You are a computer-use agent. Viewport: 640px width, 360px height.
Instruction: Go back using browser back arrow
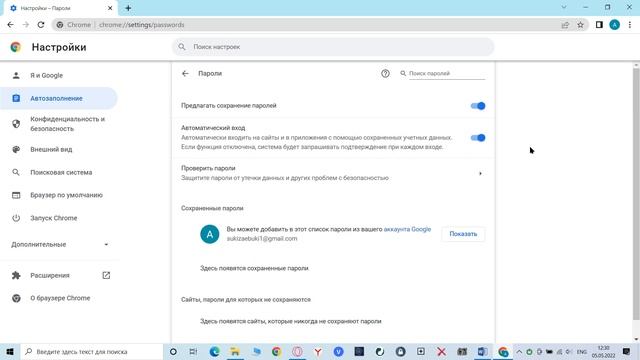point(11,25)
